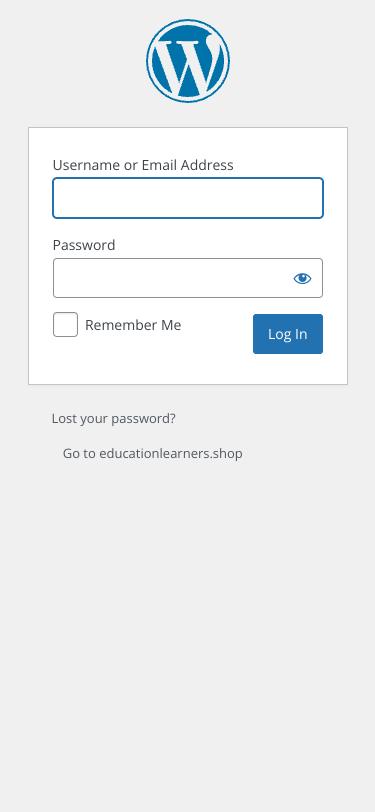Enable the Remember Me option box

(x=65, y=325)
